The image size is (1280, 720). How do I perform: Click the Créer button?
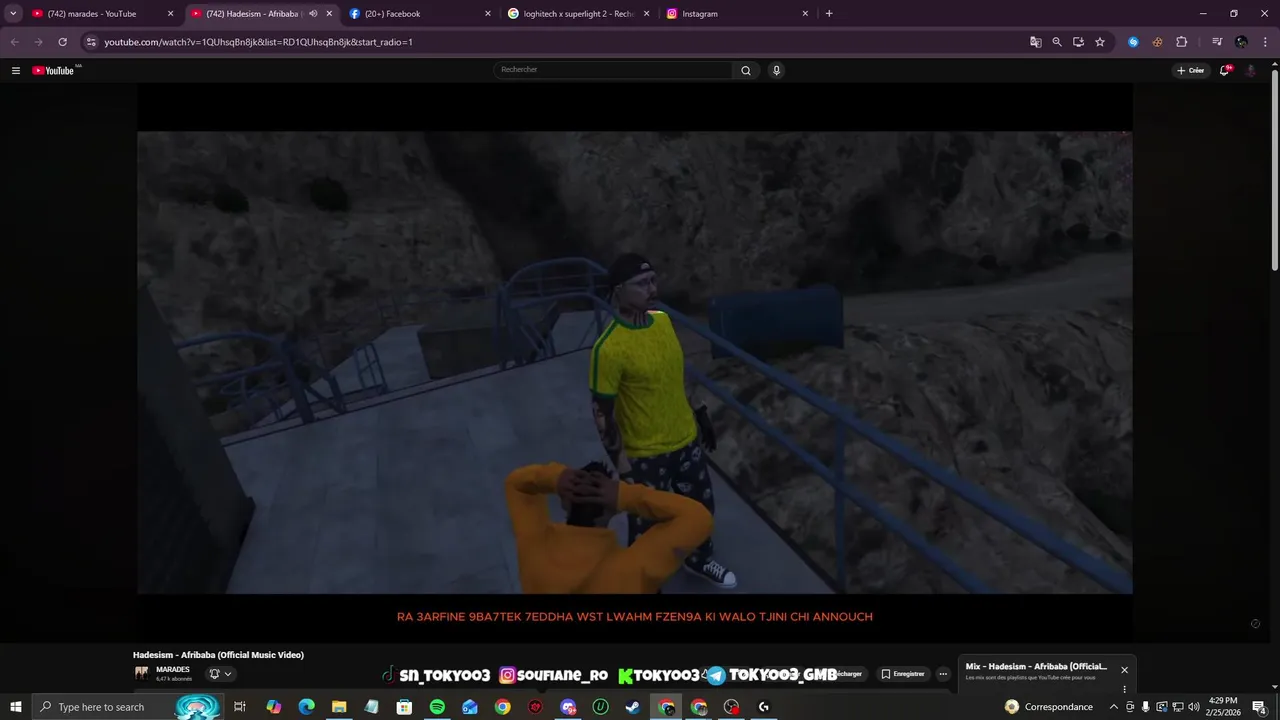[x=1190, y=71]
